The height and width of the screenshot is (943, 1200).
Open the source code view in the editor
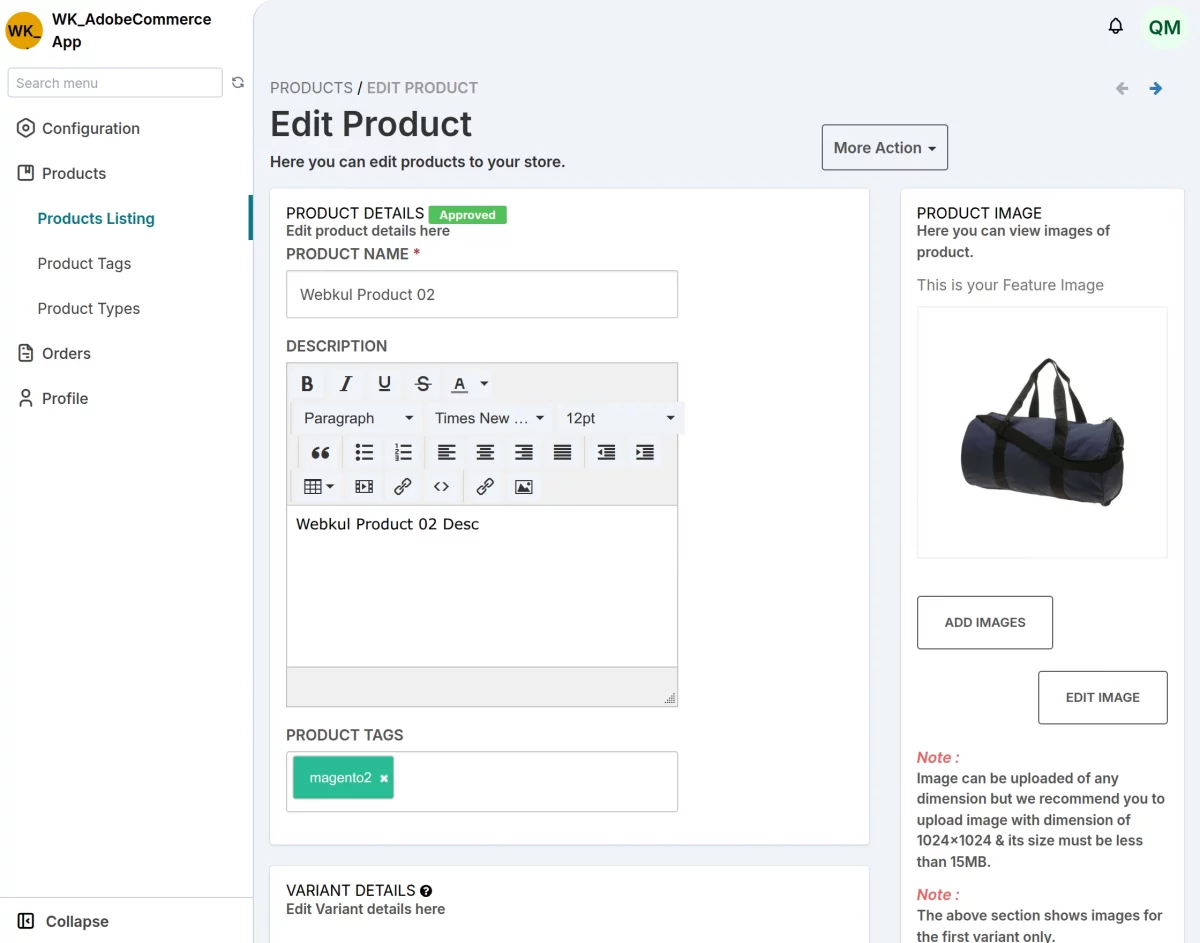pyautogui.click(x=441, y=486)
